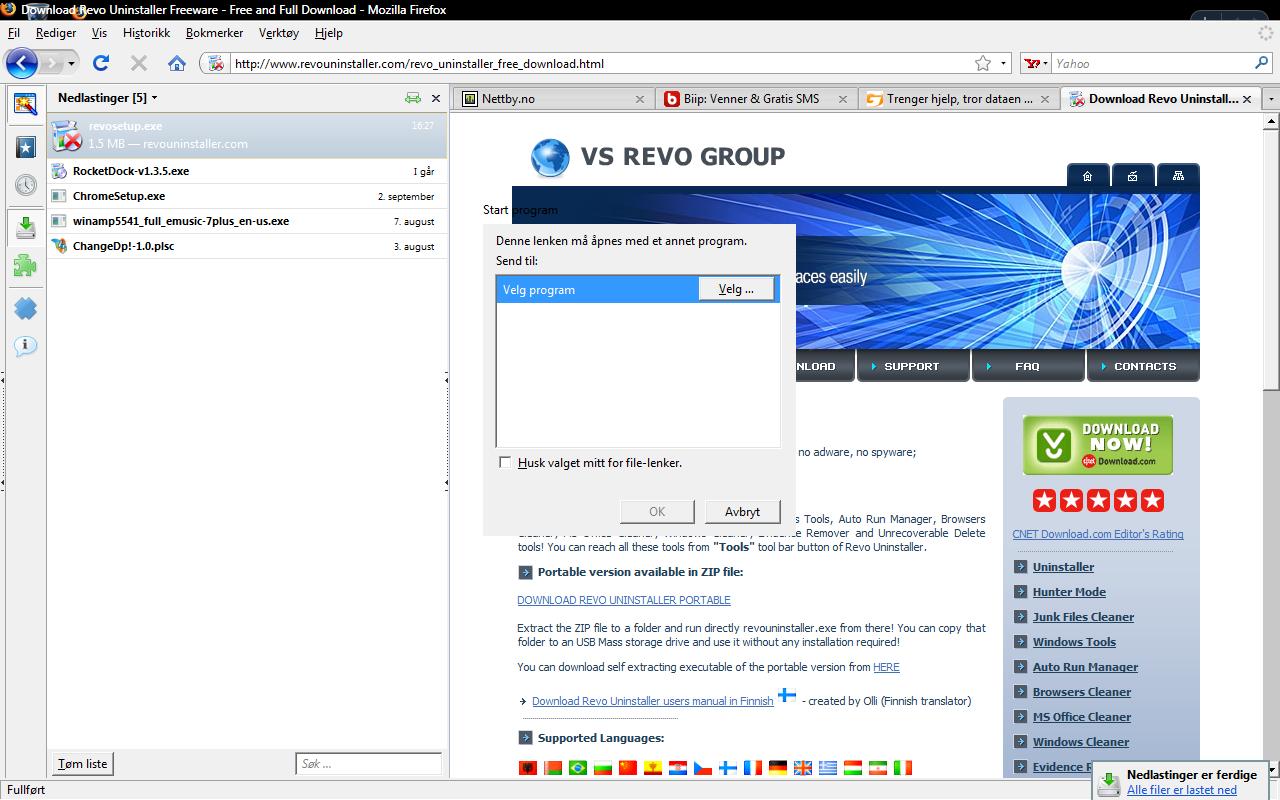Click the 'Alle filer er lastet ned' link
This screenshot has width=1280, height=800.
1181,789
